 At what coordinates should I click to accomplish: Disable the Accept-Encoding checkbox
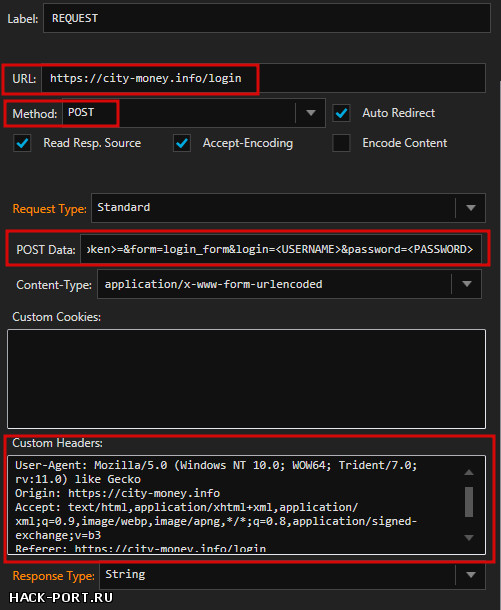coord(182,143)
